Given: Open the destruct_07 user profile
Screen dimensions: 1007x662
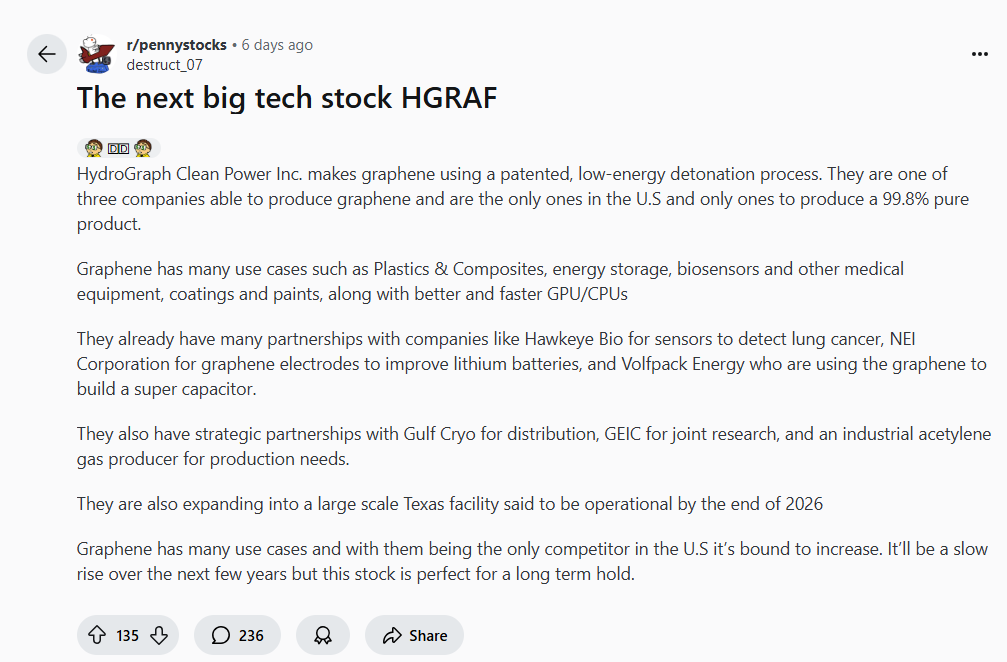Looking at the screenshot, I should click(164, 65).
